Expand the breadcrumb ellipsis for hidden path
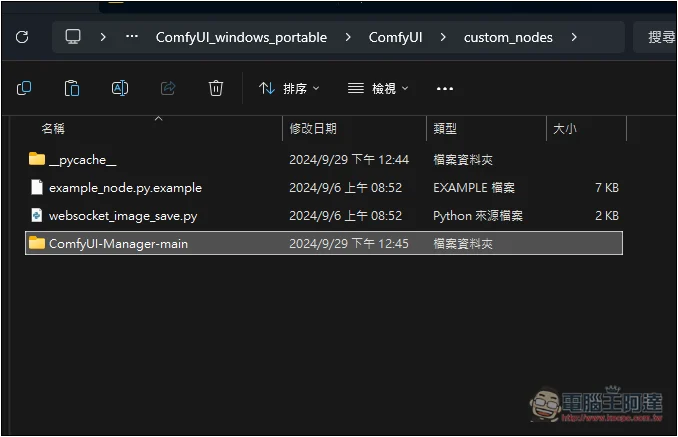The image size is (678, 437). pos(132,37)
